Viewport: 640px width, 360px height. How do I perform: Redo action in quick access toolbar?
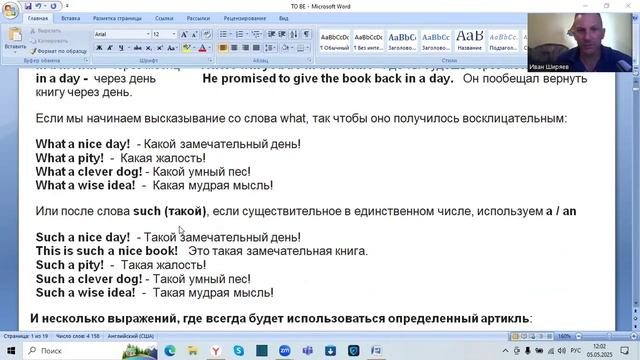pyautogui.click(x=53, y=6)
